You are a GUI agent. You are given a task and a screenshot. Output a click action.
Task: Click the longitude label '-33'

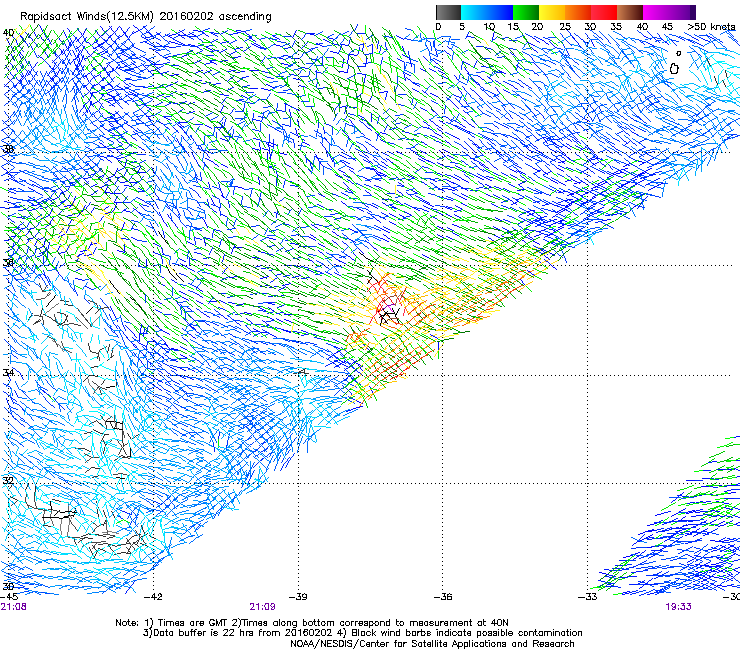(588, 596)
